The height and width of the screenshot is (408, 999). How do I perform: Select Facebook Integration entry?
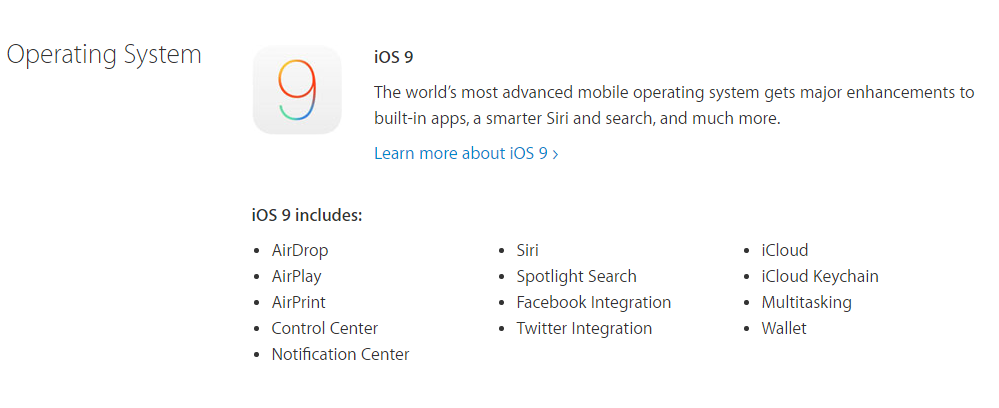click(594, 302)
